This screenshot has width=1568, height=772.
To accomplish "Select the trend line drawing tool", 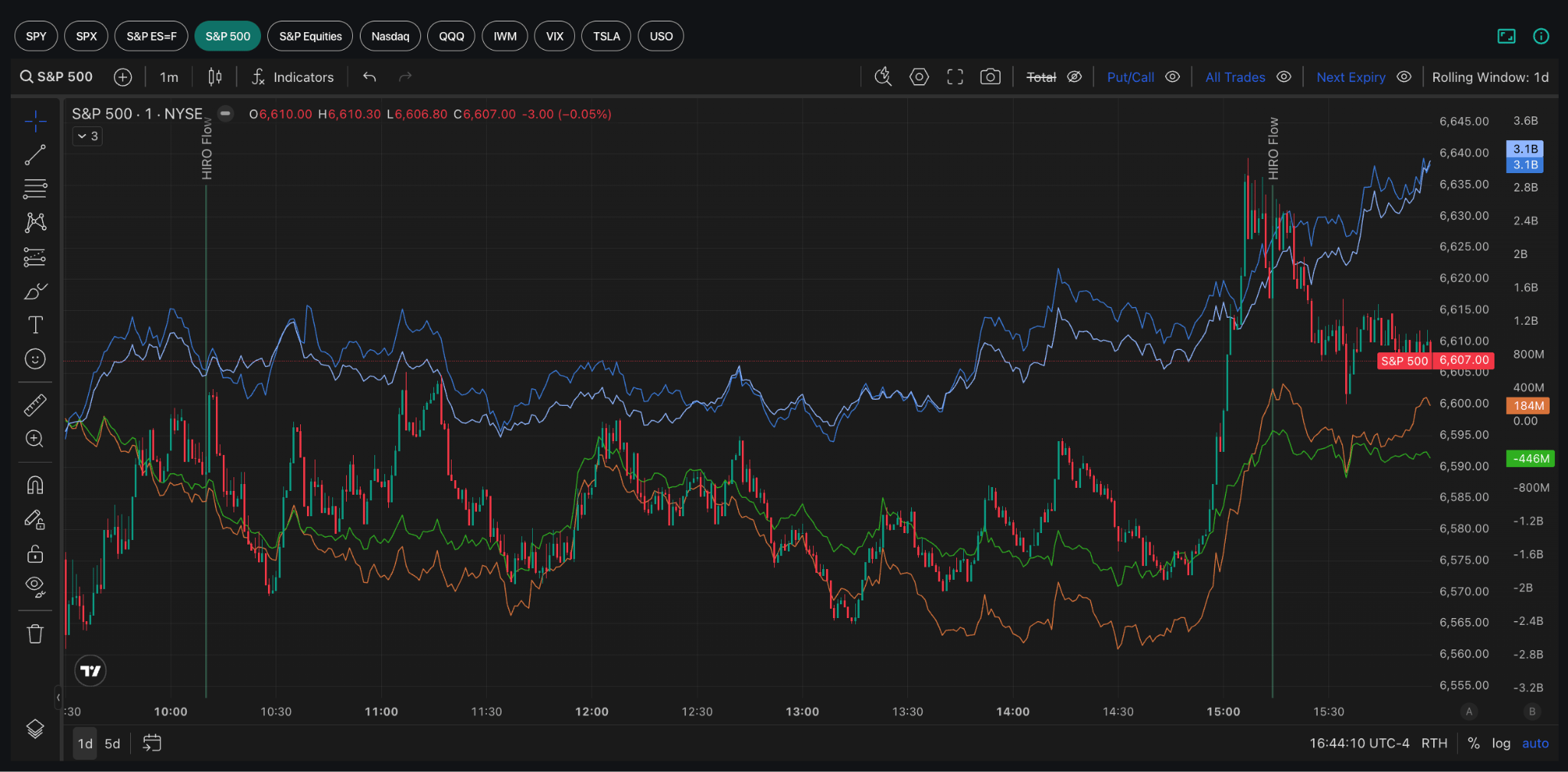I will [x=35, y=155].
